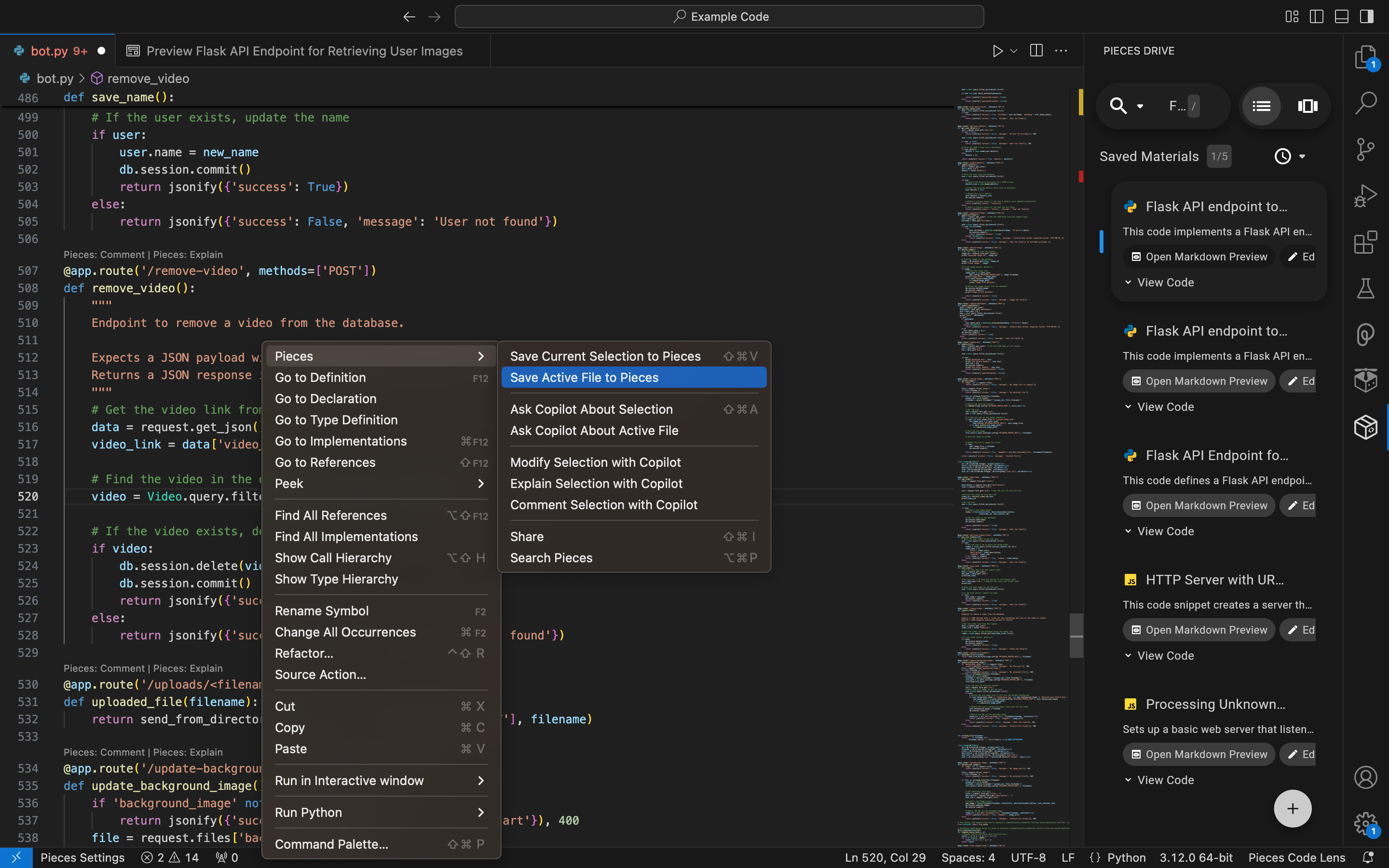Select Save Active File to Pieces
Screen dimensions: 1389x868
click(x=634, y=377)
